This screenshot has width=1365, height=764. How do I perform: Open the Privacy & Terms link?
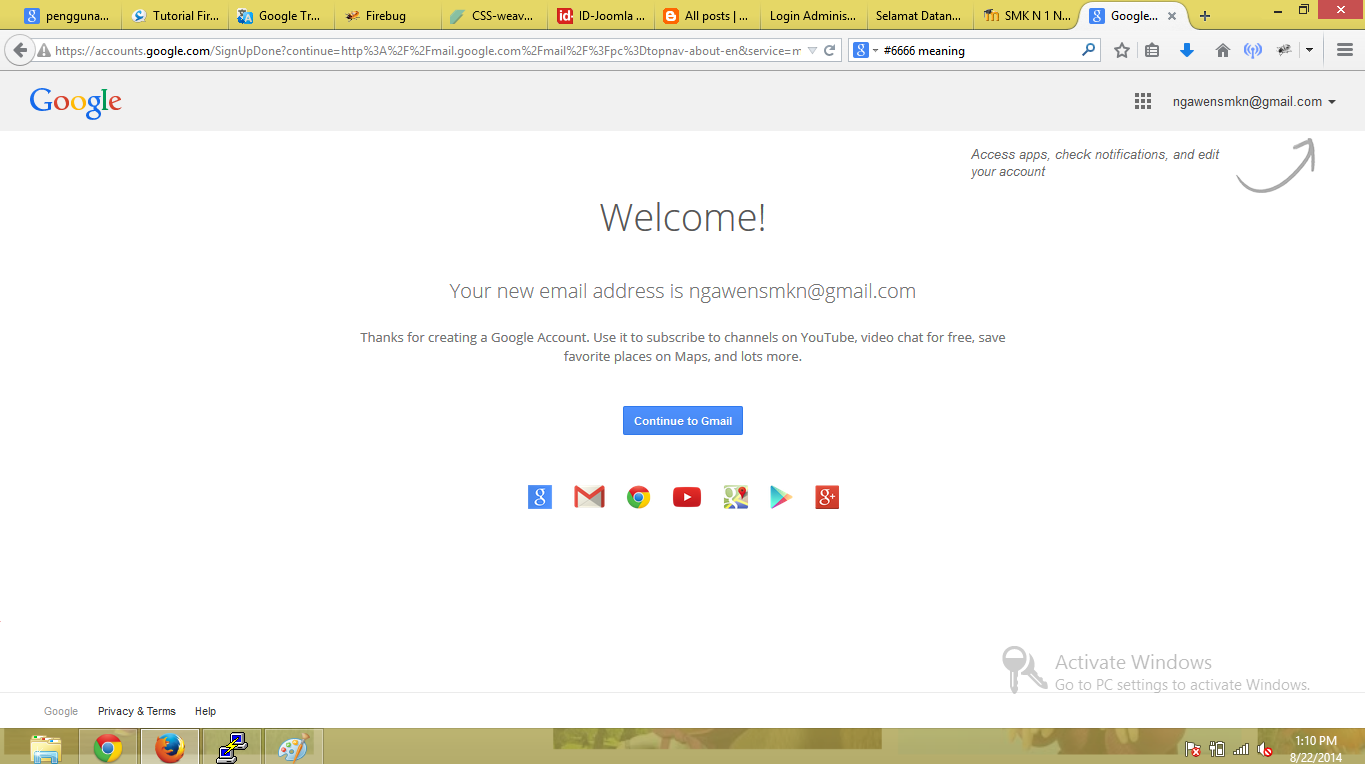coord(137,711)
